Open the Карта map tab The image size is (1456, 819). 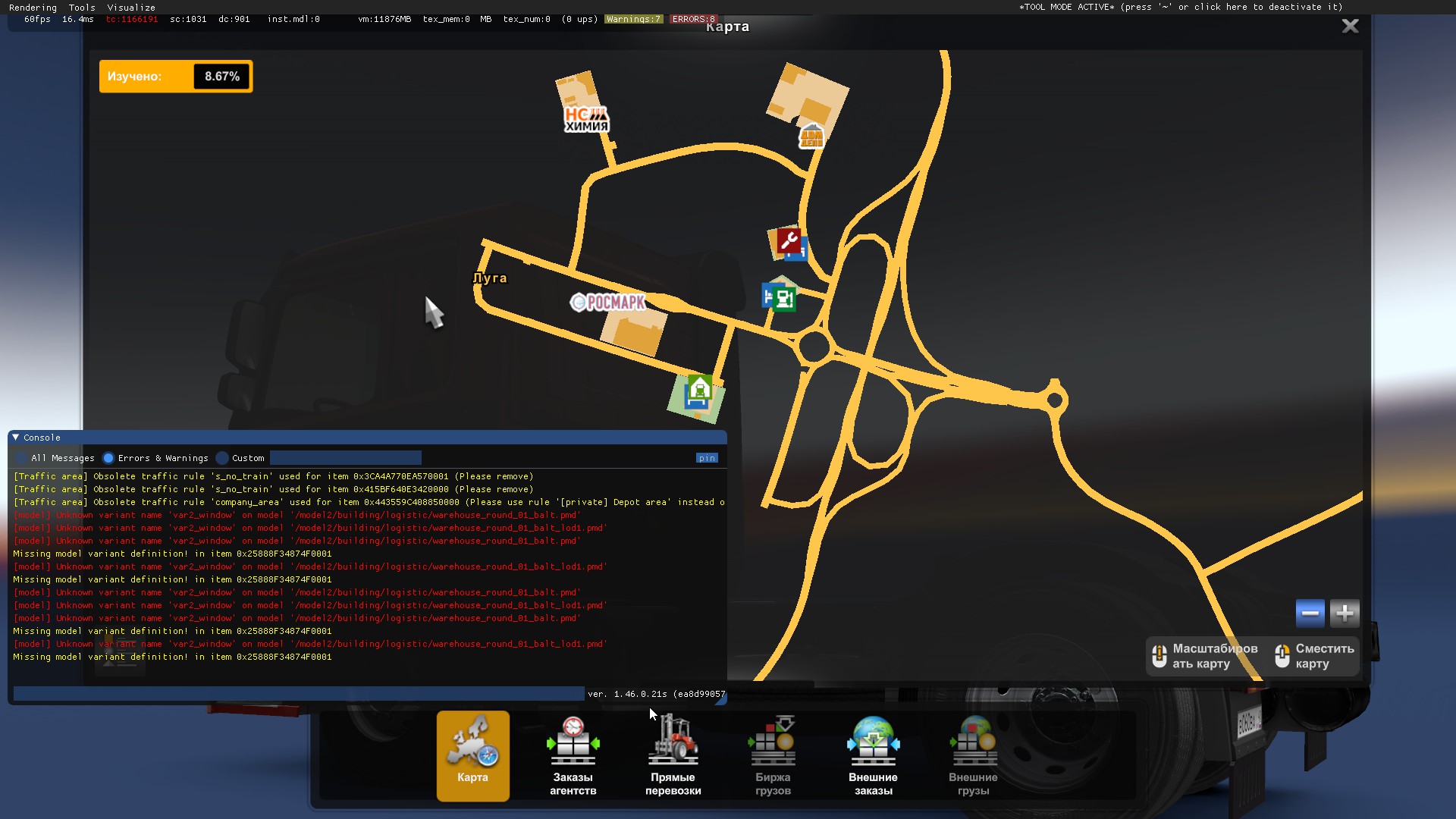[x=472, y=755]
